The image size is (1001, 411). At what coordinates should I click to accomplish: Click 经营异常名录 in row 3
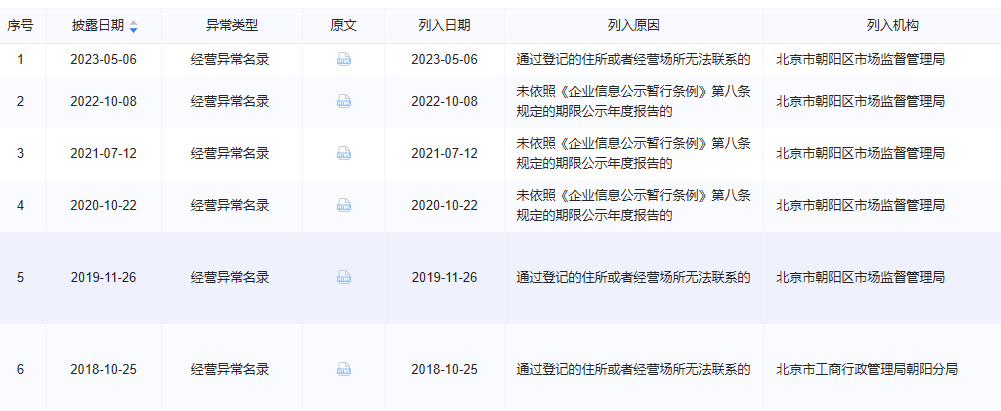tap(230, 153)
